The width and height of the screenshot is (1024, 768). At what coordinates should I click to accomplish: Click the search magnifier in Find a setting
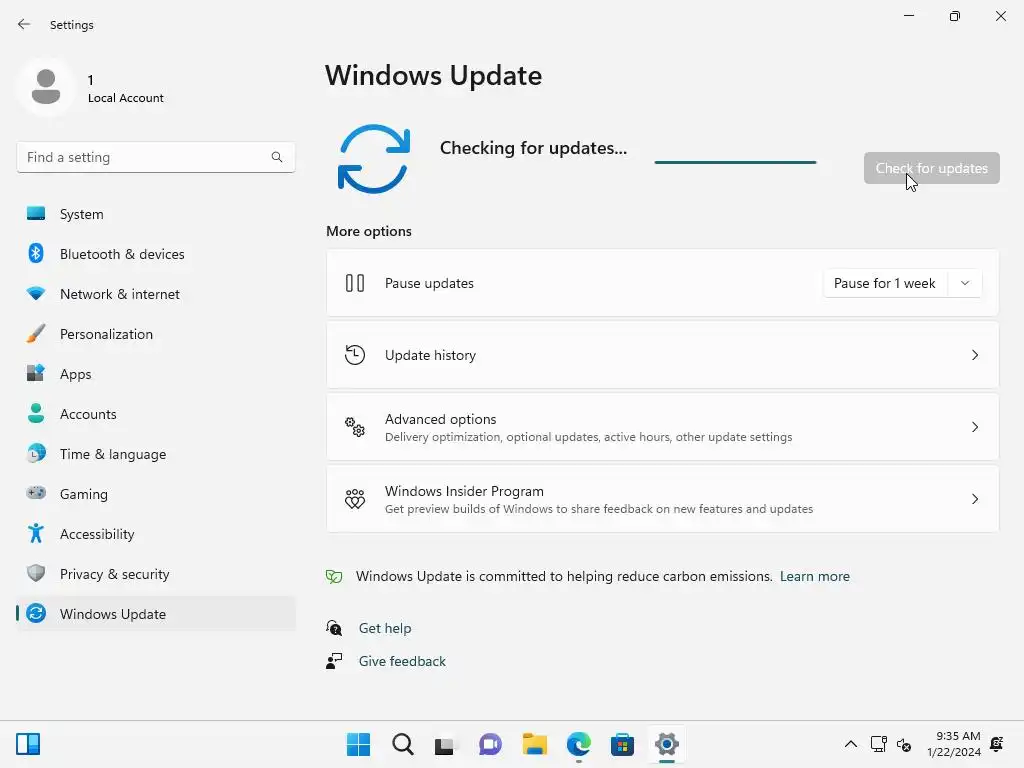click(x=277, y=157)
